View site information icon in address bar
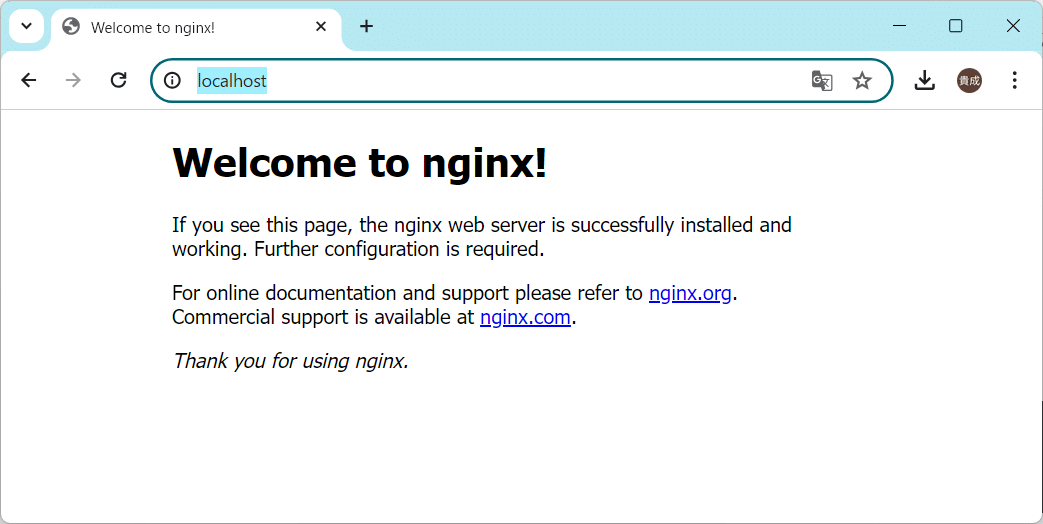Screen dimensions: 1043x524 click(172, 80)
